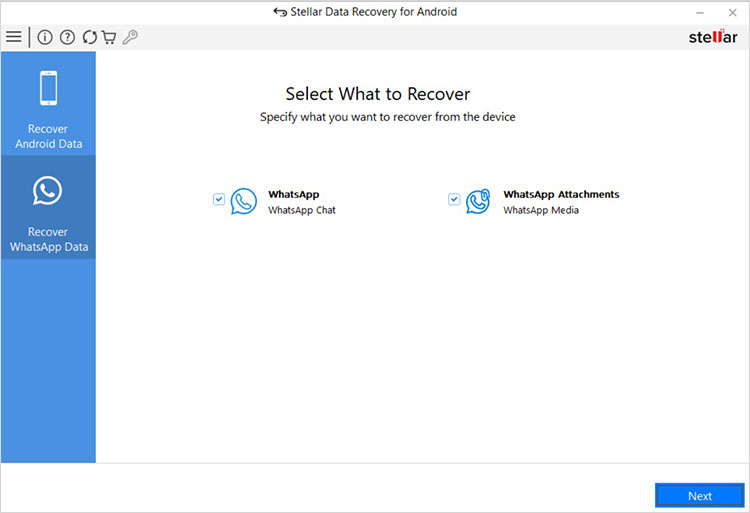This screenshot has height=513, width=750.
Task: Click the info (i) toolbar icon
Action: [45, 37]
